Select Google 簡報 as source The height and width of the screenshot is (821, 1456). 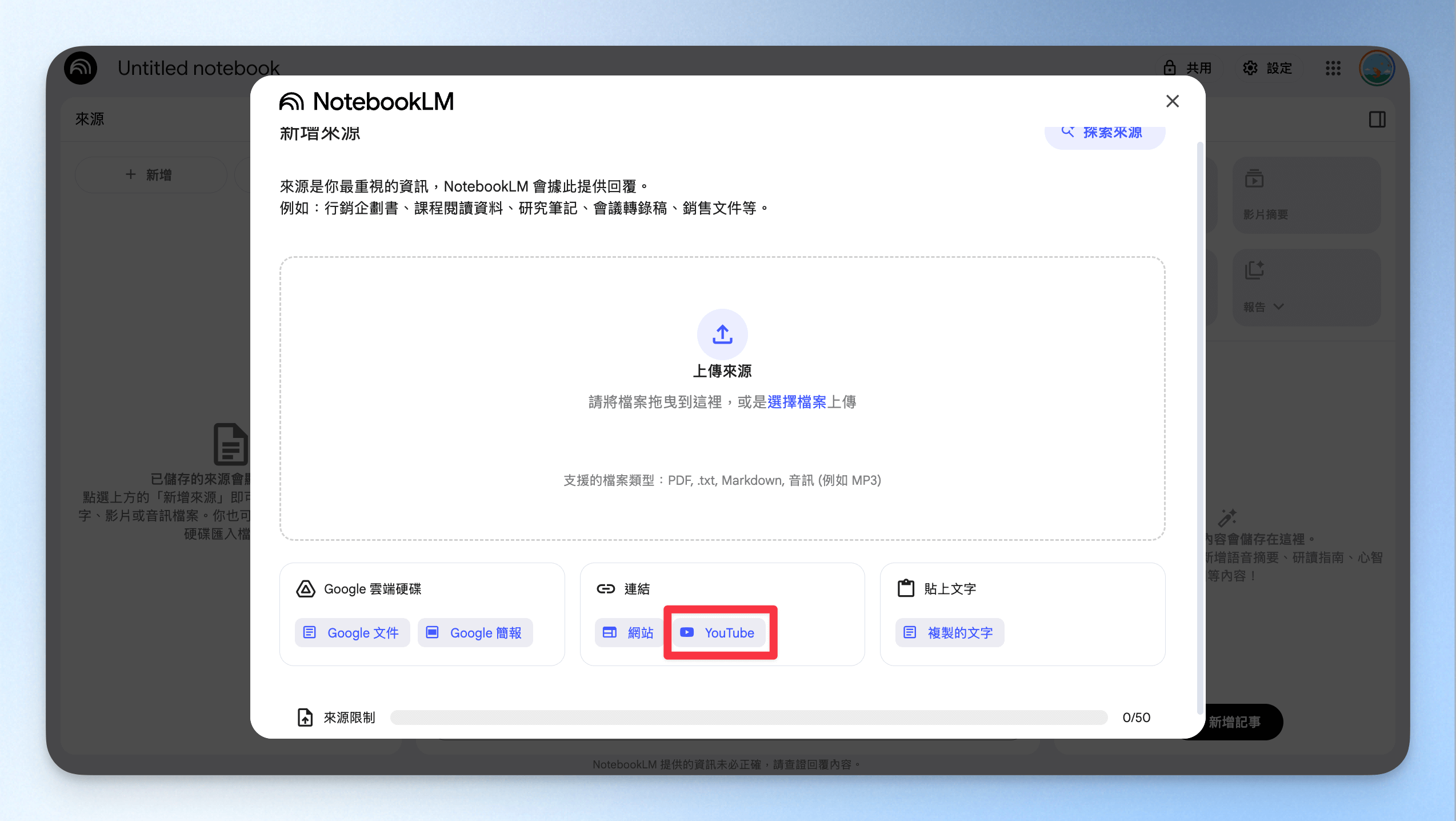[x=475, y=633]
